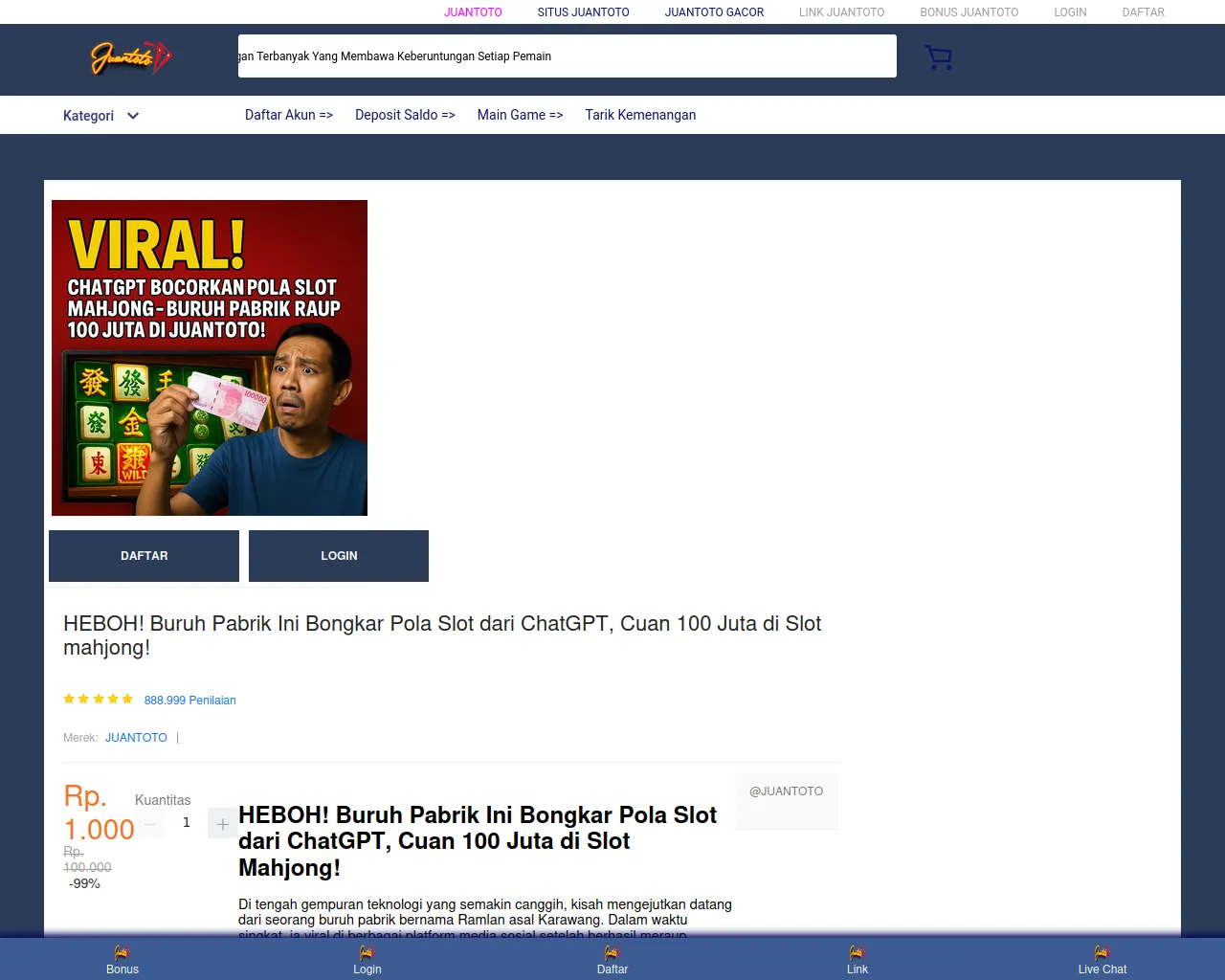Screen dimensions: 1225x980
Task: Click DAFTAR in the top menu
Action: [1144, 12]
